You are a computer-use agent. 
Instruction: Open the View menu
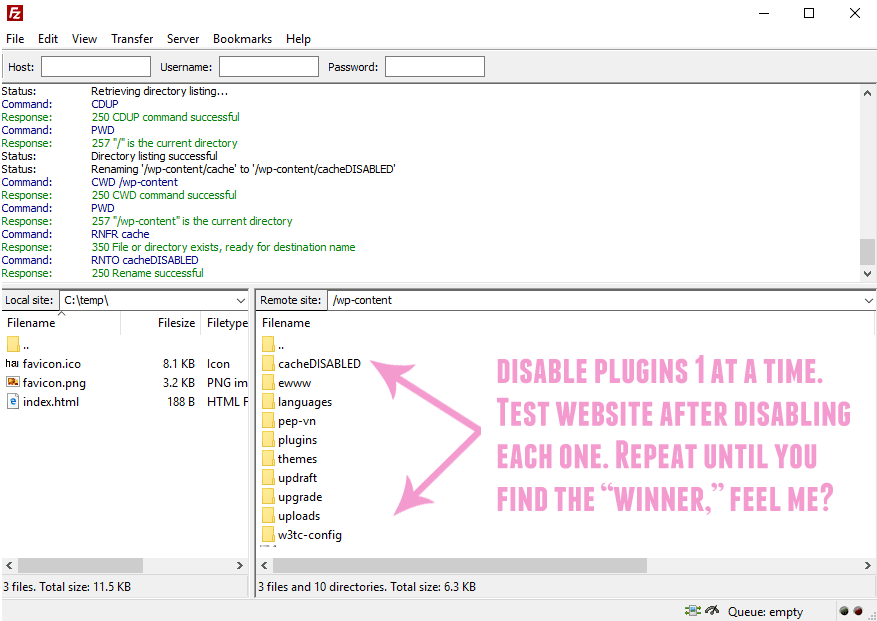point(84,39)
